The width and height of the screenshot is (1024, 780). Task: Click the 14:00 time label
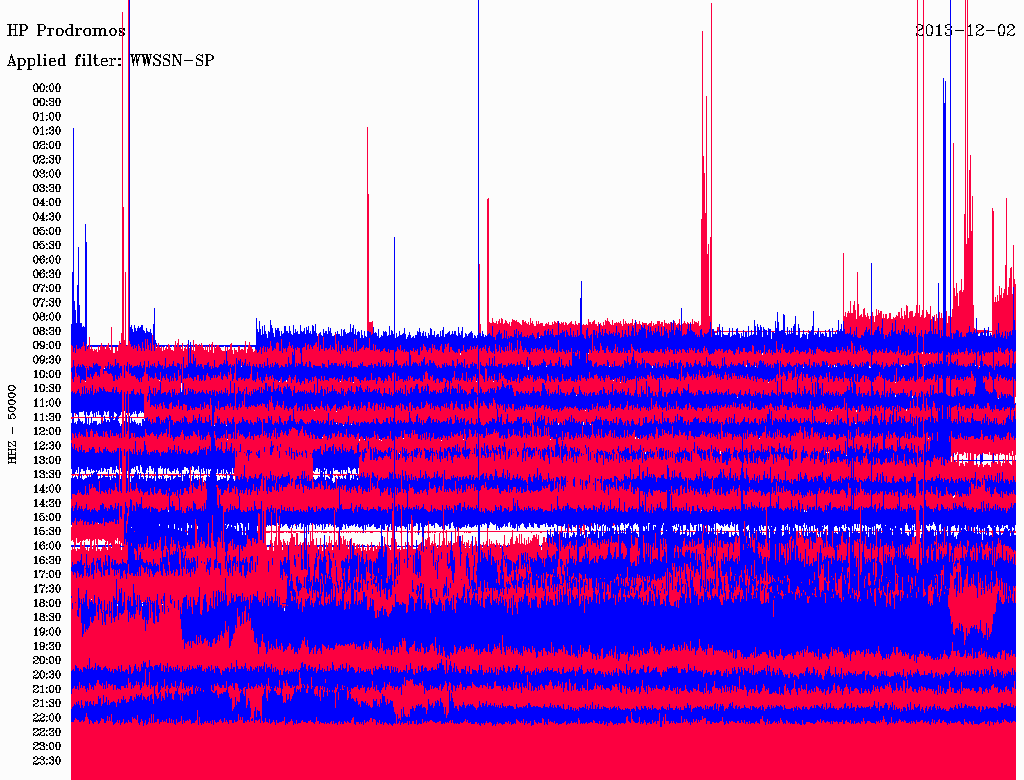click(x=47, y=489)
